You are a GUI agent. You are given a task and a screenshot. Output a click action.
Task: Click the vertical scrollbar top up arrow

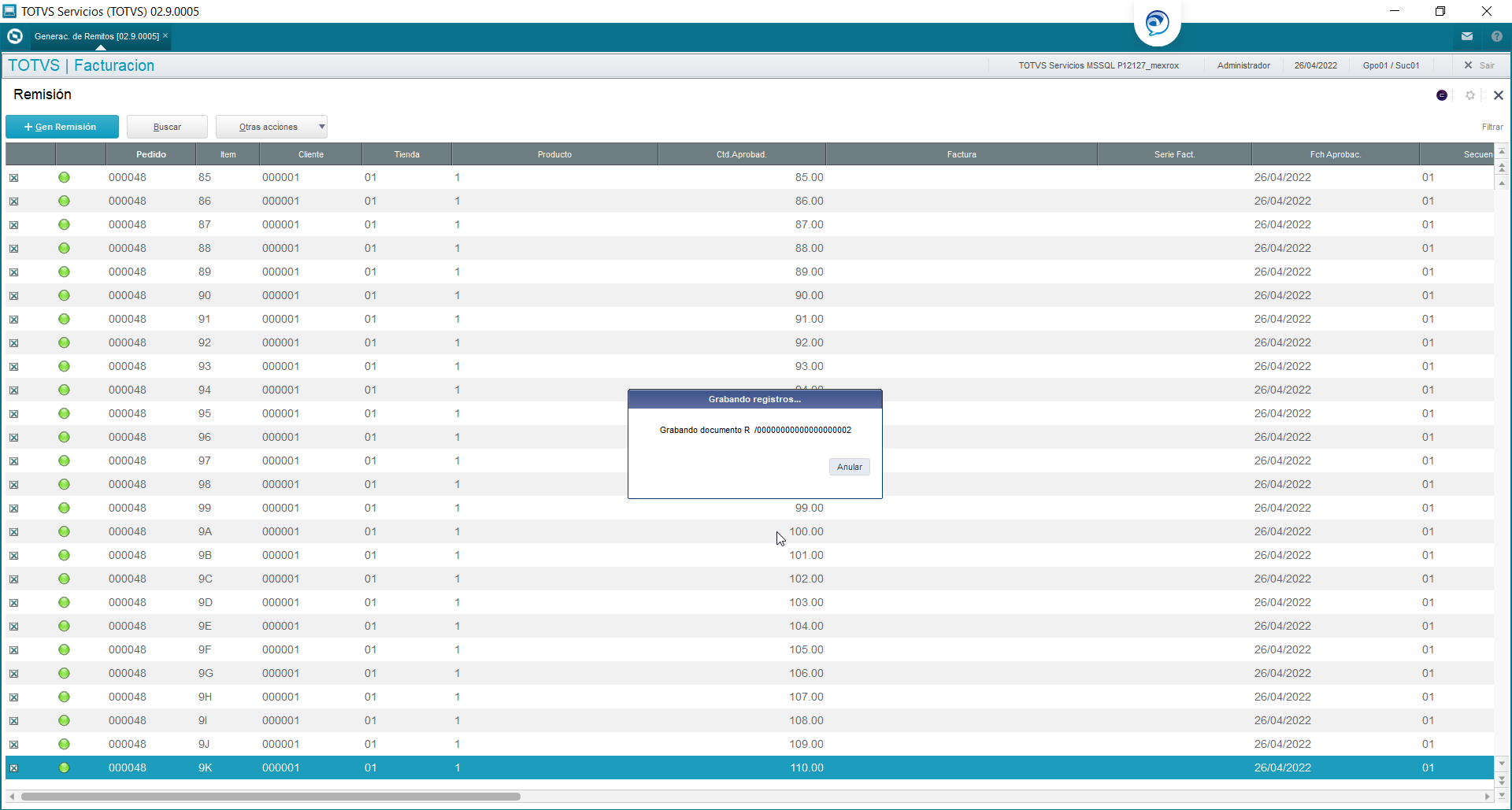click(x=1502, y=151)
